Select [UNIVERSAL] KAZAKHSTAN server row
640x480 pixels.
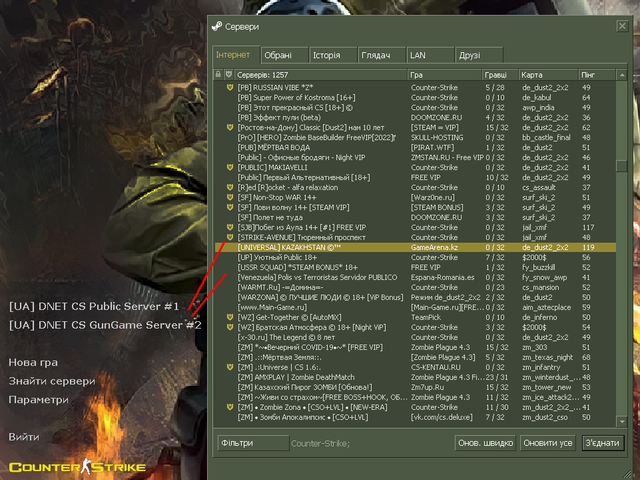415,247
